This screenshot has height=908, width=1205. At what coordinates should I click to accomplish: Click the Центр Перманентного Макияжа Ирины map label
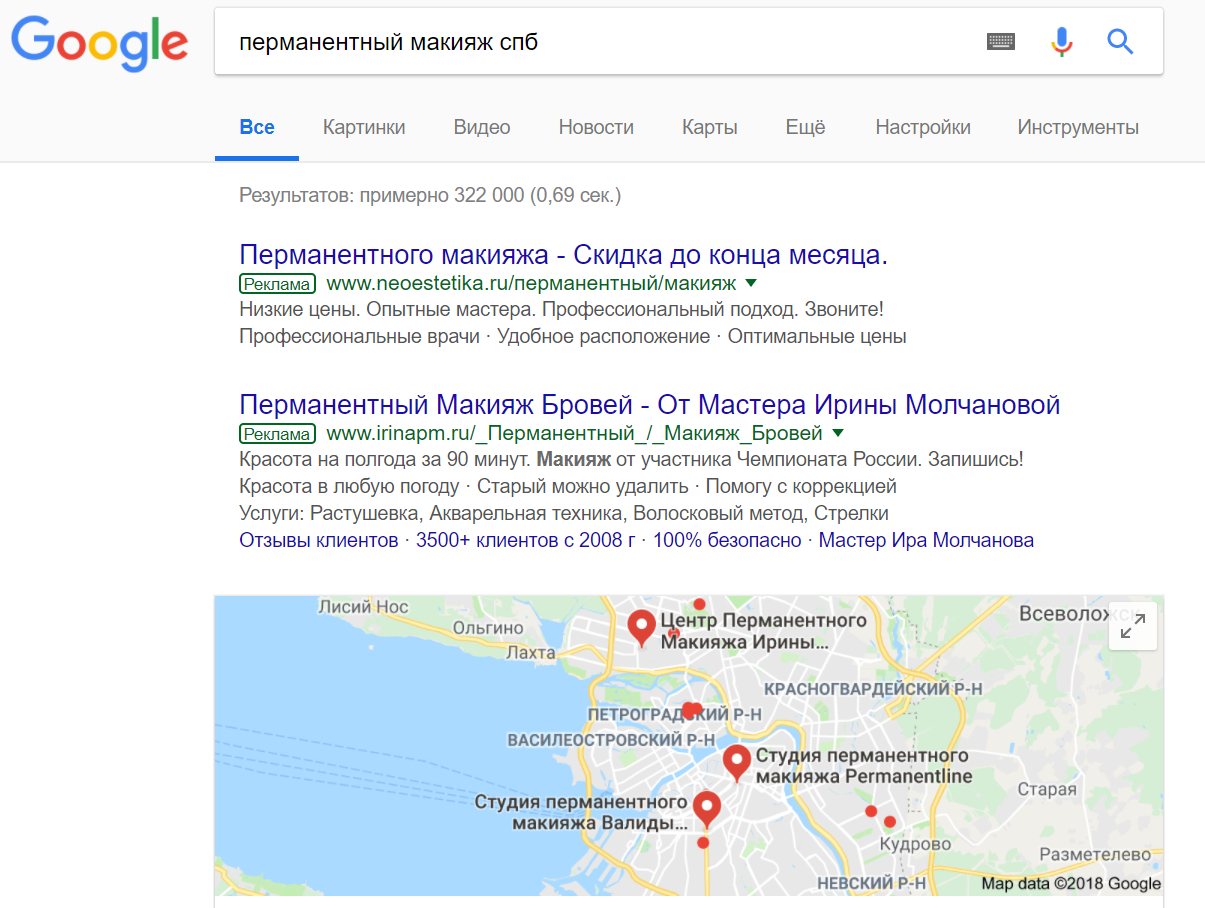tap(763, 631)
